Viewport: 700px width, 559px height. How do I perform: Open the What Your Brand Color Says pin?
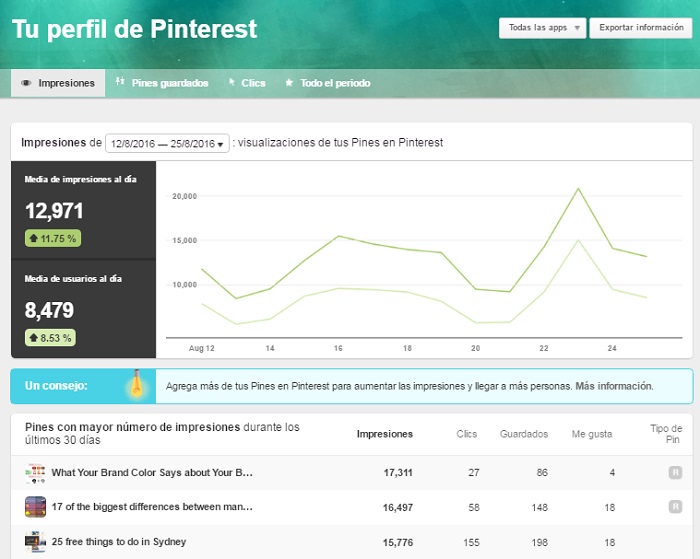(x=152, y=473)
